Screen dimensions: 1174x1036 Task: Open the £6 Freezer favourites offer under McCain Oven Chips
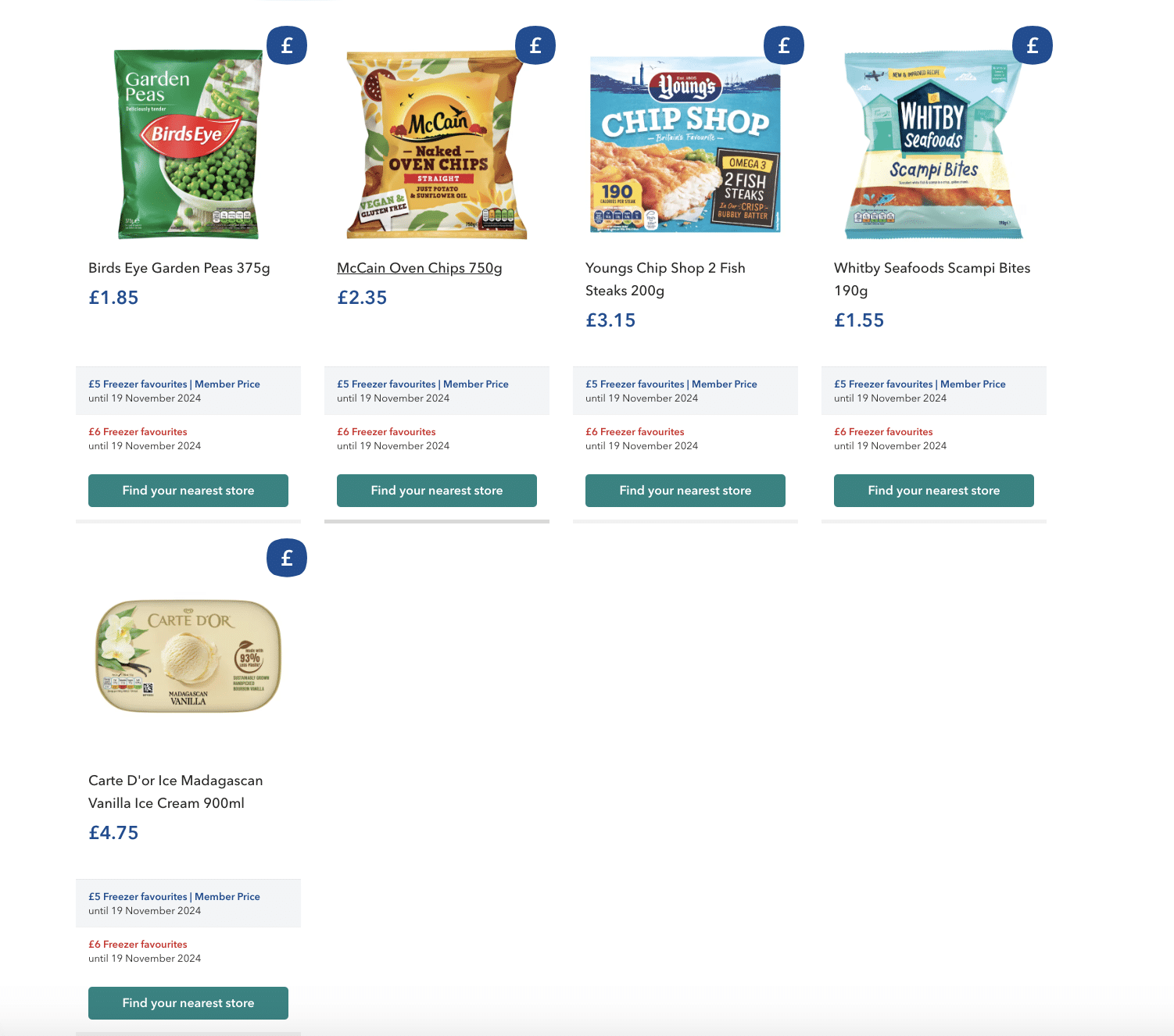tap(386, 431)
